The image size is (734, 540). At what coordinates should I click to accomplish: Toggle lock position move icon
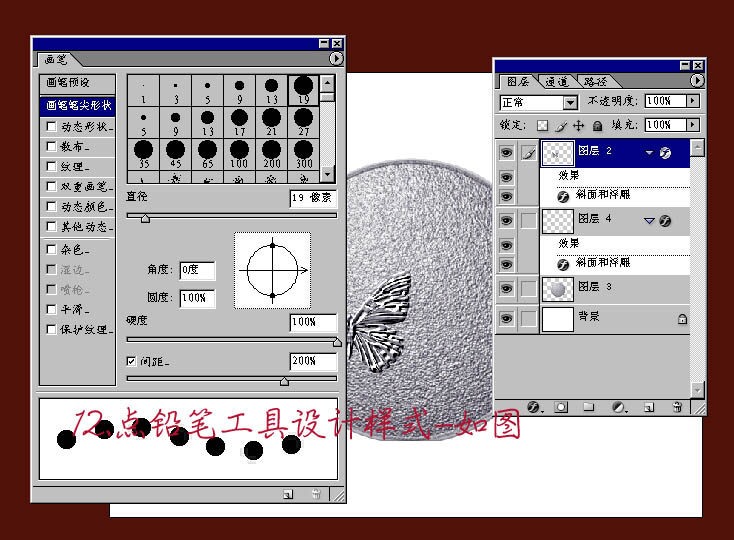[579, 125]
